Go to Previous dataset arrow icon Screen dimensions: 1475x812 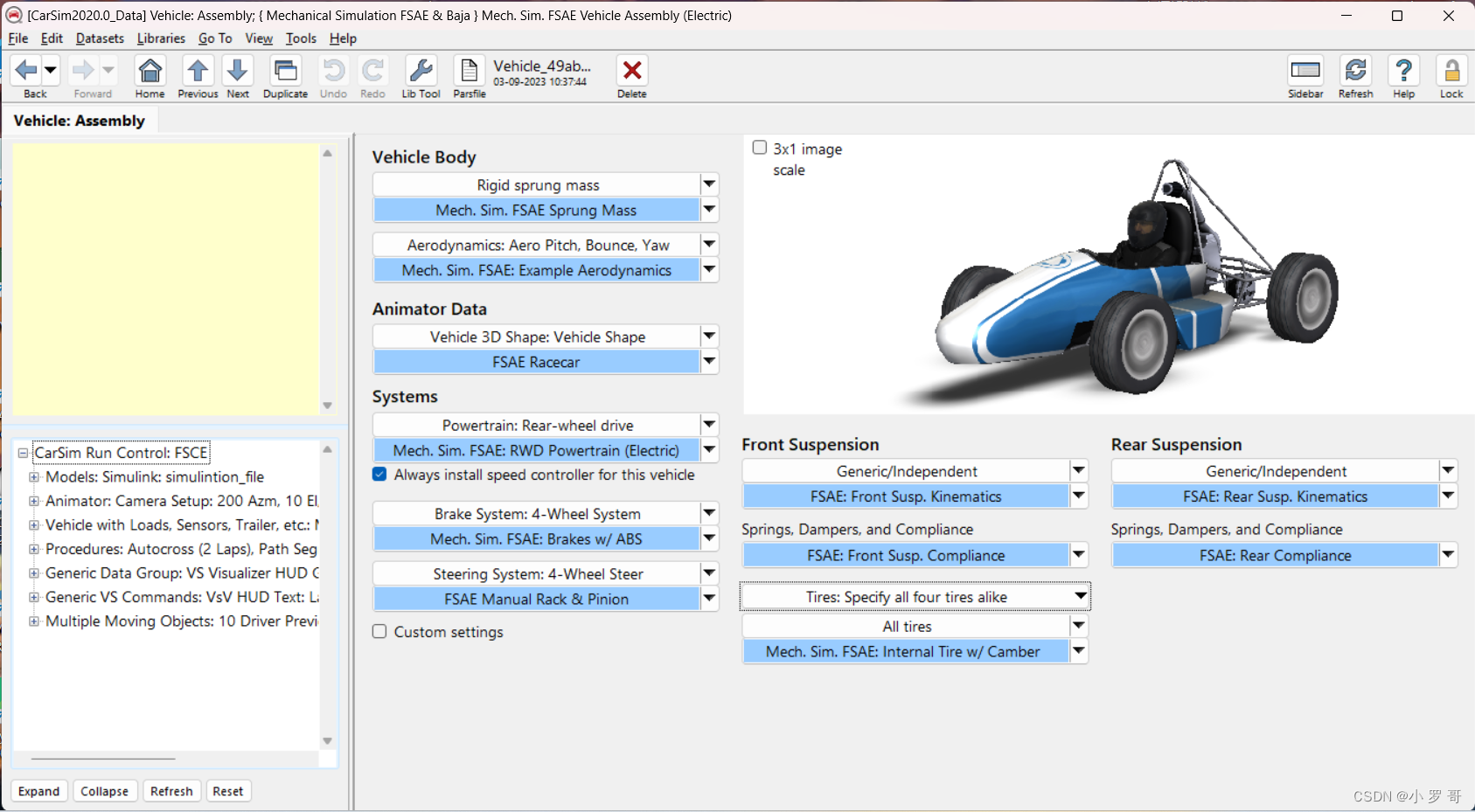198,70
